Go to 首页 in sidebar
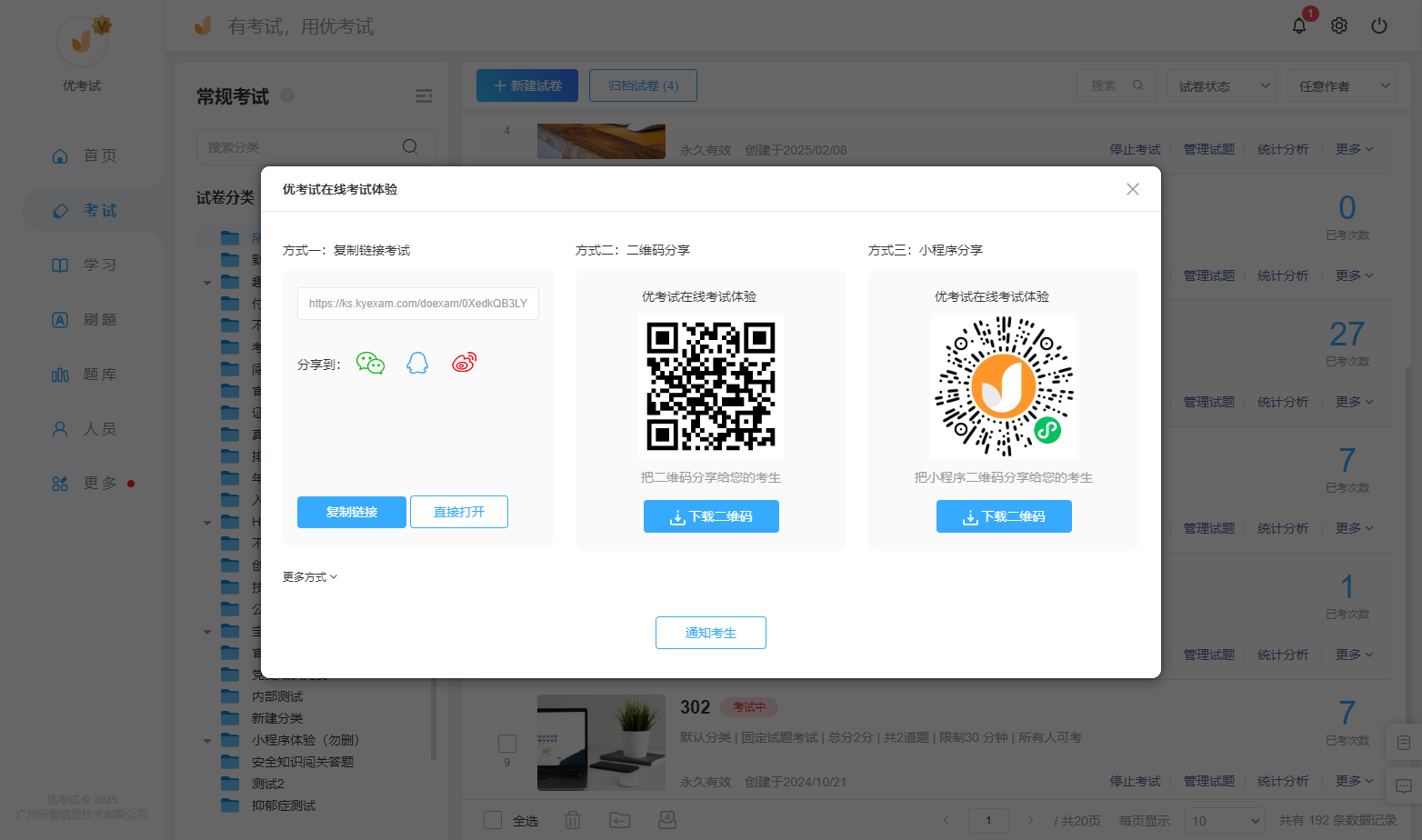 [84, 155]
